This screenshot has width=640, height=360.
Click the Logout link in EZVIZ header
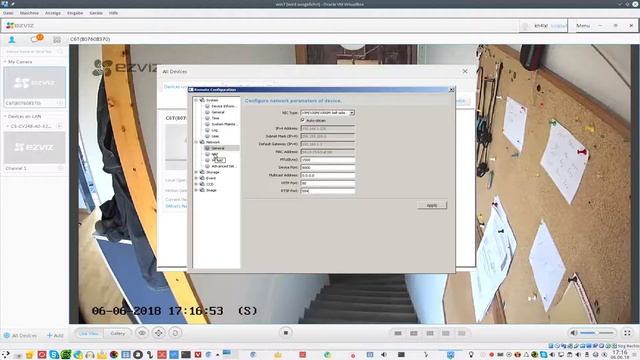(558, 26)
